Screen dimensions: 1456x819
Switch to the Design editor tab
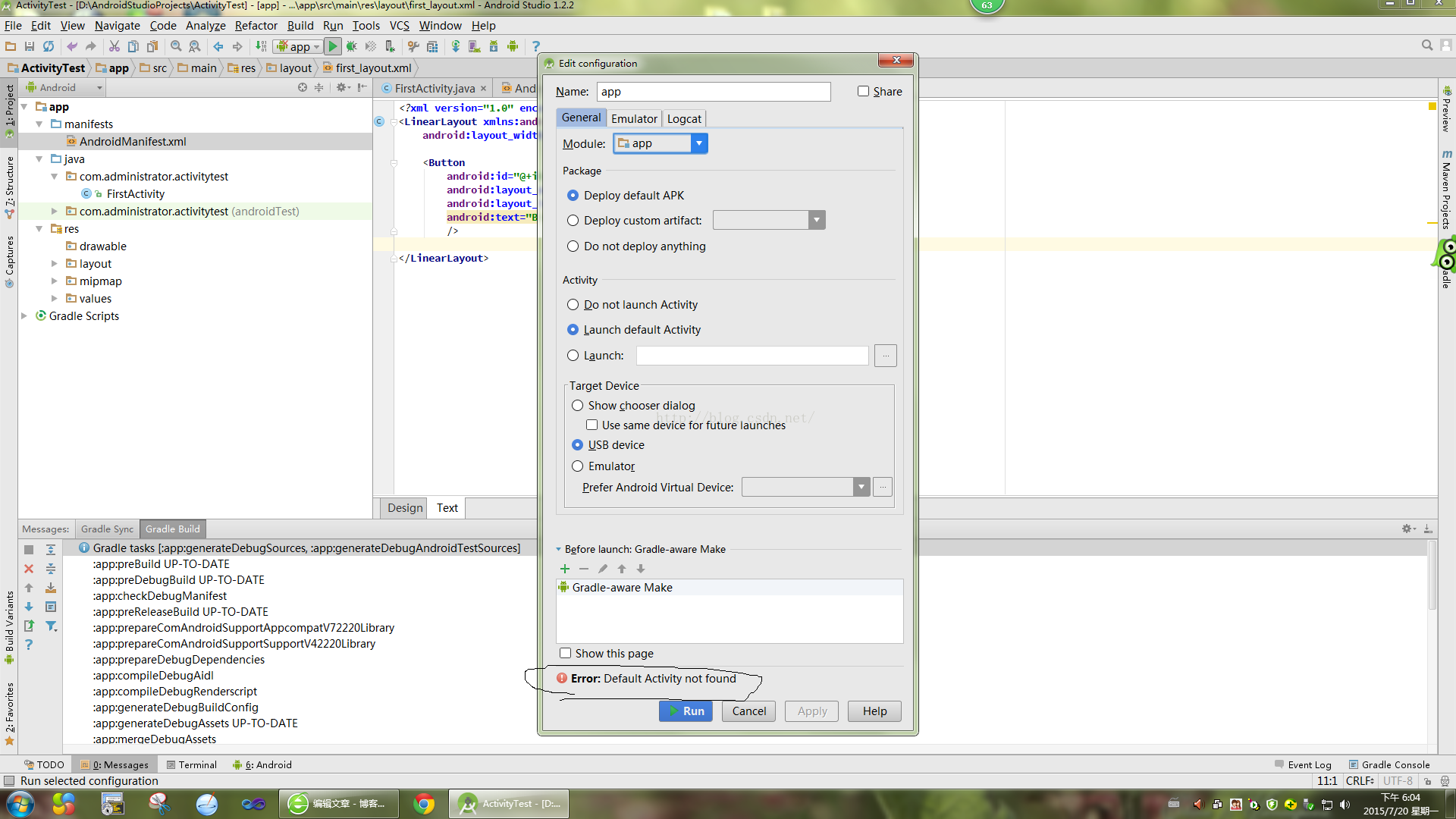click(x=405, y=508)
